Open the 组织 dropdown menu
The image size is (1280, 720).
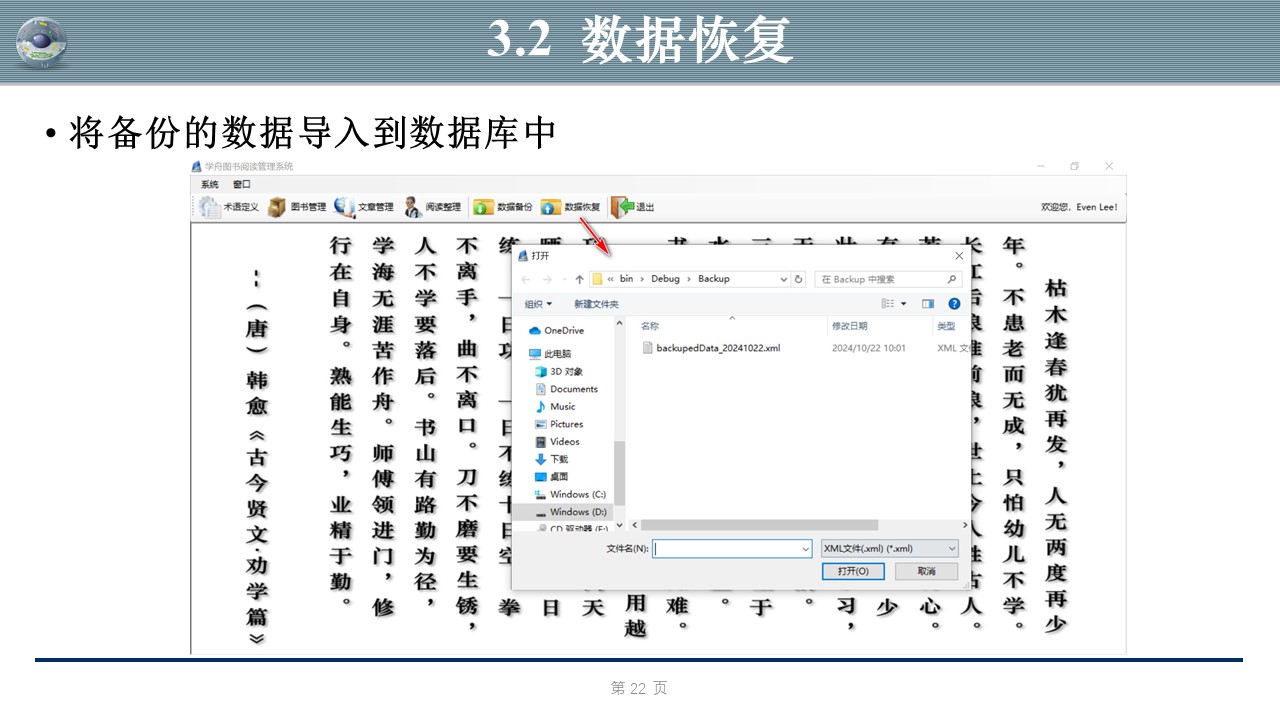[538, 304]
